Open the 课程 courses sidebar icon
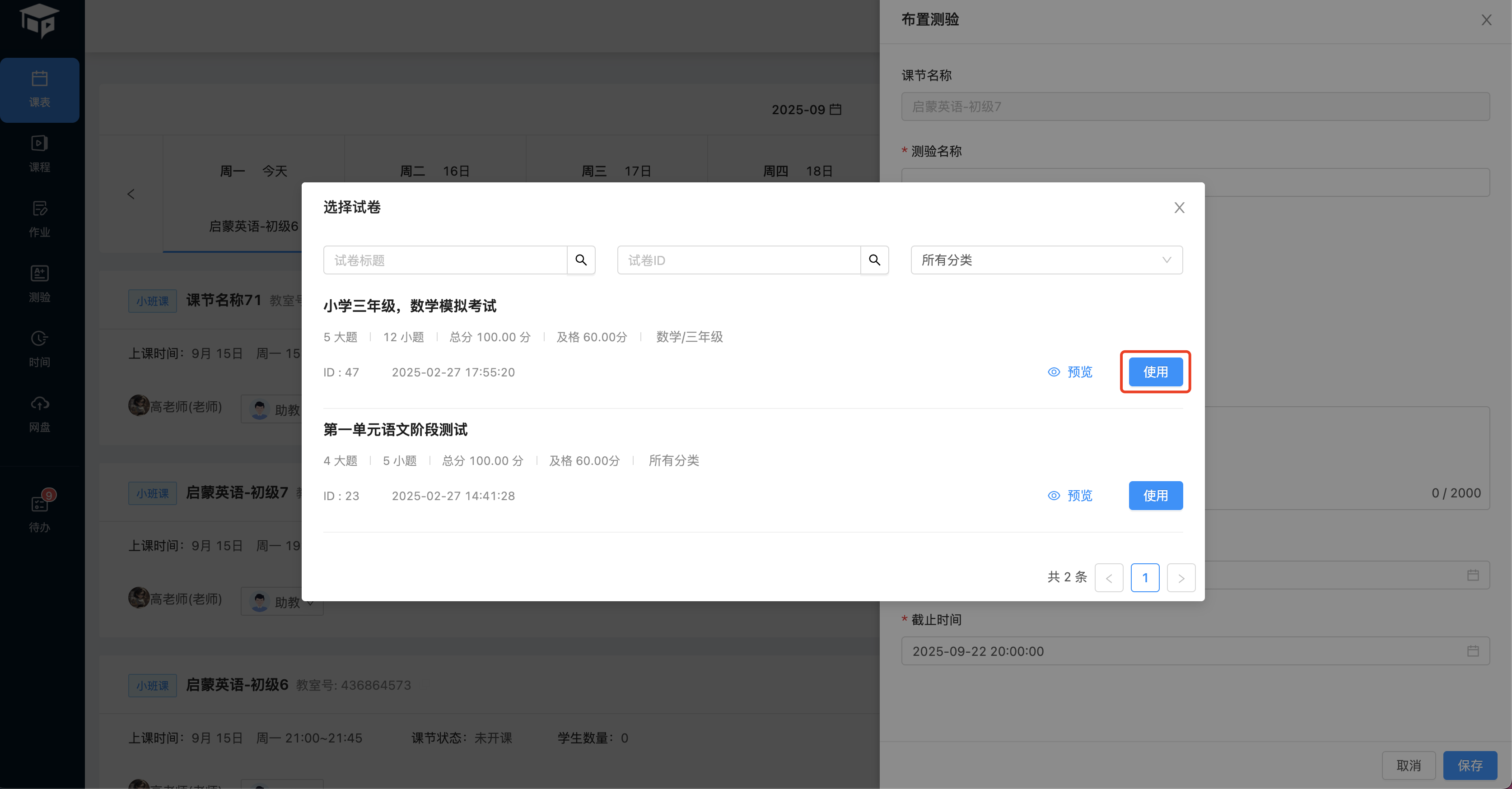The height and width of the screenshot is (789, 1512). pos(39,154)
